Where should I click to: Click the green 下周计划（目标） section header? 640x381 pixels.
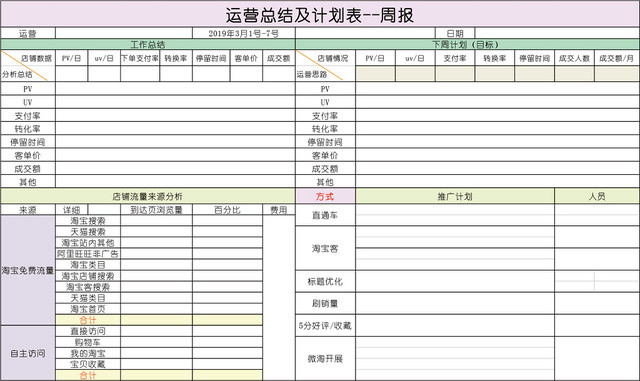point(467,45)
